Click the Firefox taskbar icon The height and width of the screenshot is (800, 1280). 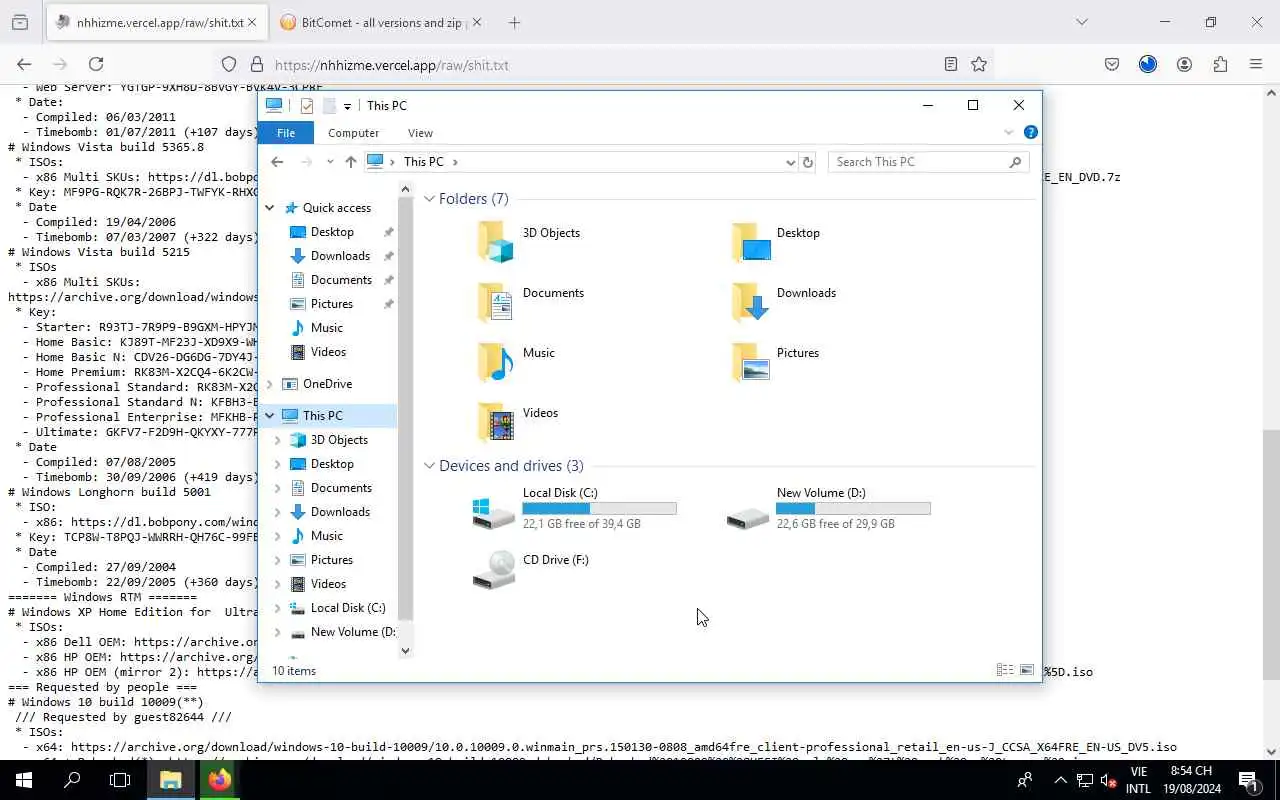pos(220,780)
